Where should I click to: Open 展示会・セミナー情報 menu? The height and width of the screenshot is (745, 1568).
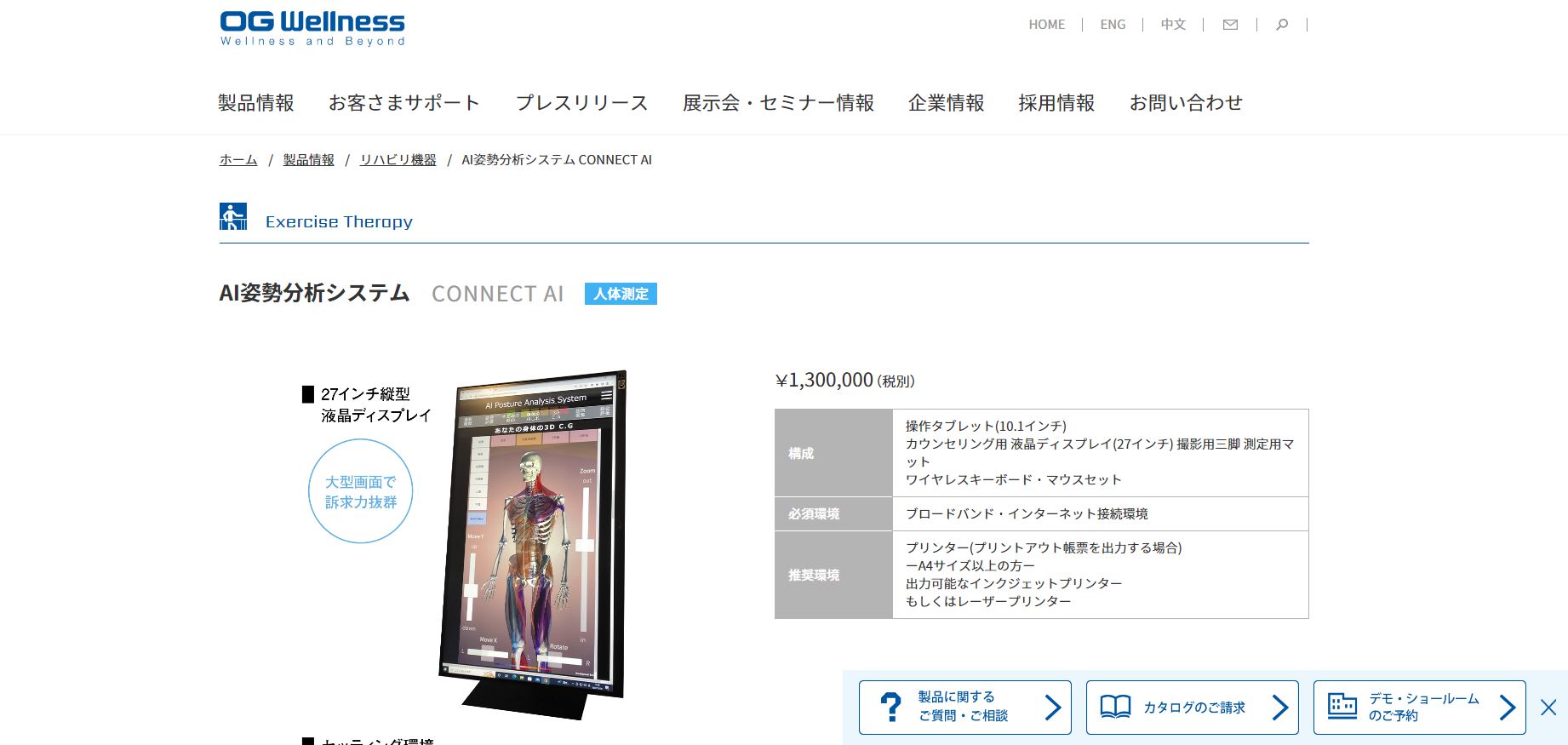[778, 103]
